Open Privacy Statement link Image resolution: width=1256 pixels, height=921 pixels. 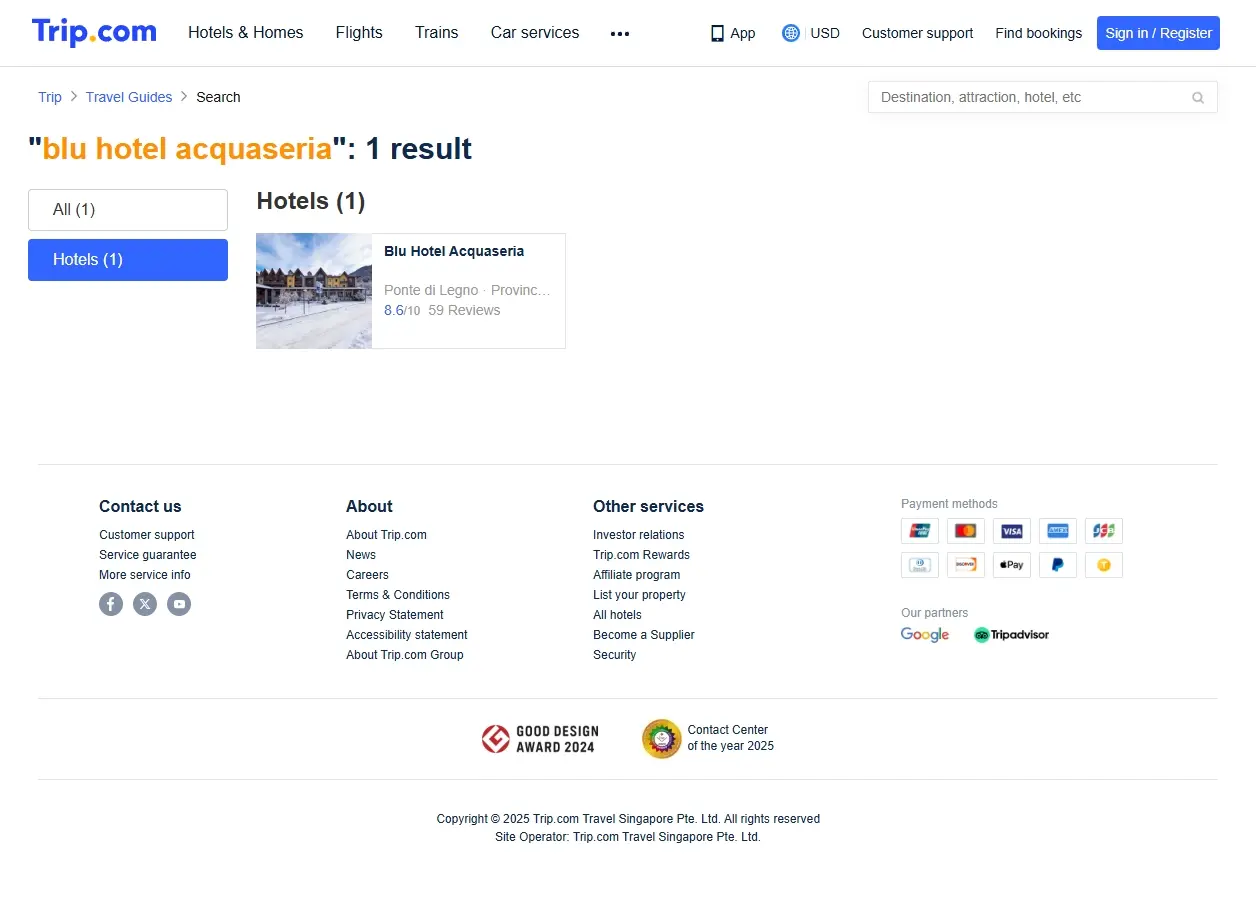point(395,615)
